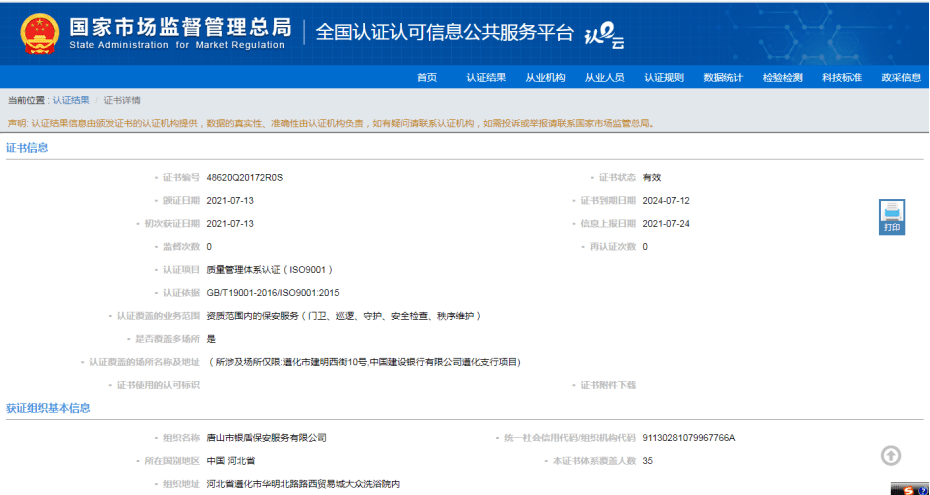Click the orange 声明 disclaimer text

(x=330, y=123)
